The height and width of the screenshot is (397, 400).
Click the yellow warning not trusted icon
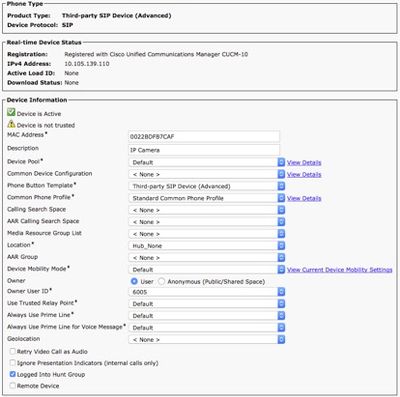point(11,124)
